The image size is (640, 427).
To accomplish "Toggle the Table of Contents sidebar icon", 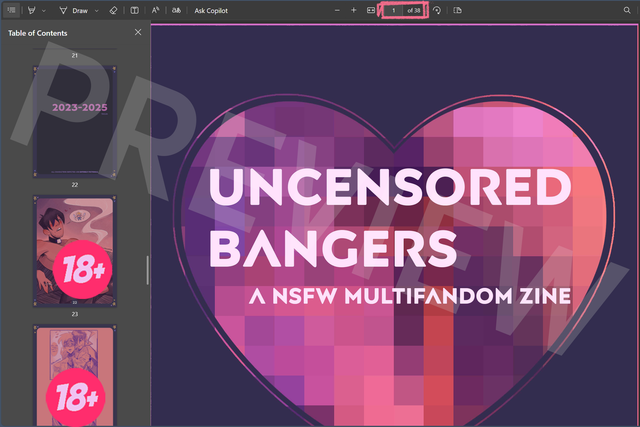I will [x=11, y=10].
